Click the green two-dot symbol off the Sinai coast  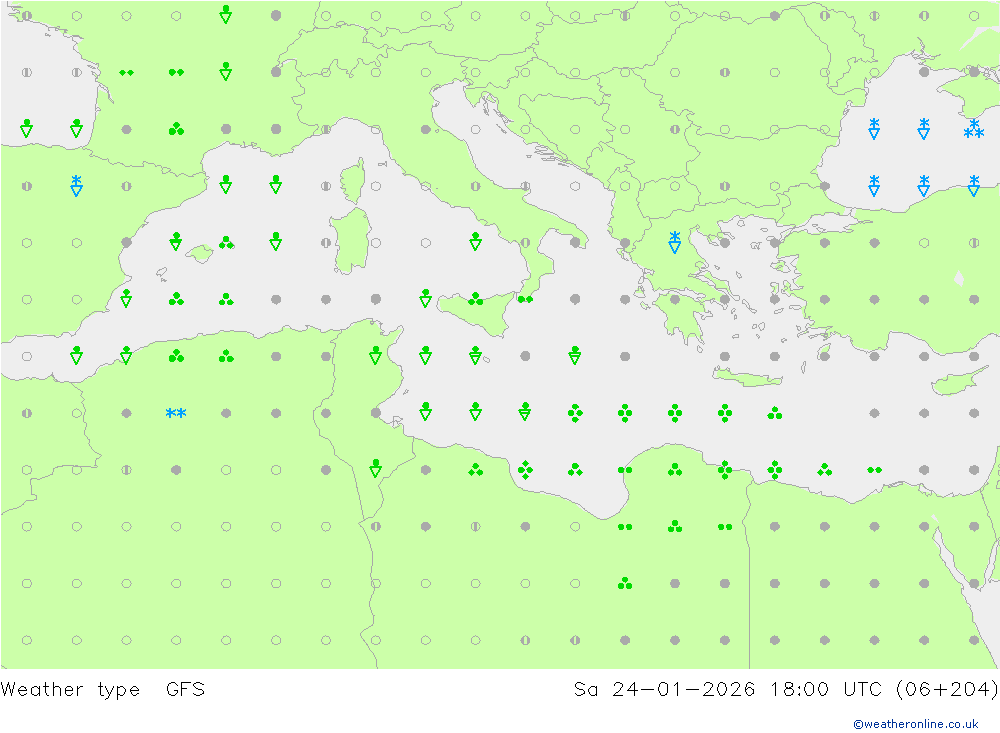874,470
